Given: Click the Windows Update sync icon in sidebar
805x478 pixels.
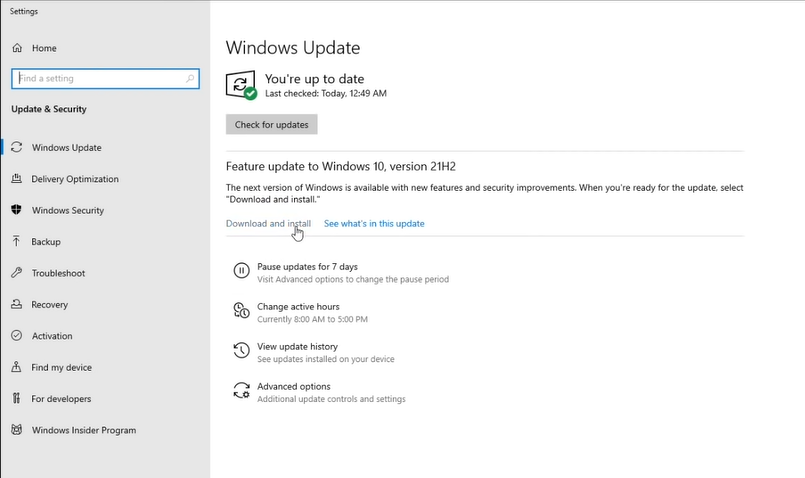Looking at the screenshot, I should click(x=17, y=148).
